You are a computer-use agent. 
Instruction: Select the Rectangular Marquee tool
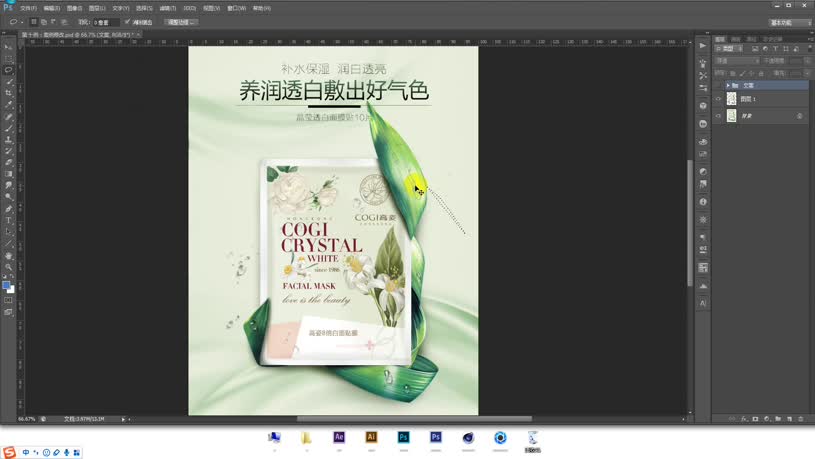click(8, 58)
